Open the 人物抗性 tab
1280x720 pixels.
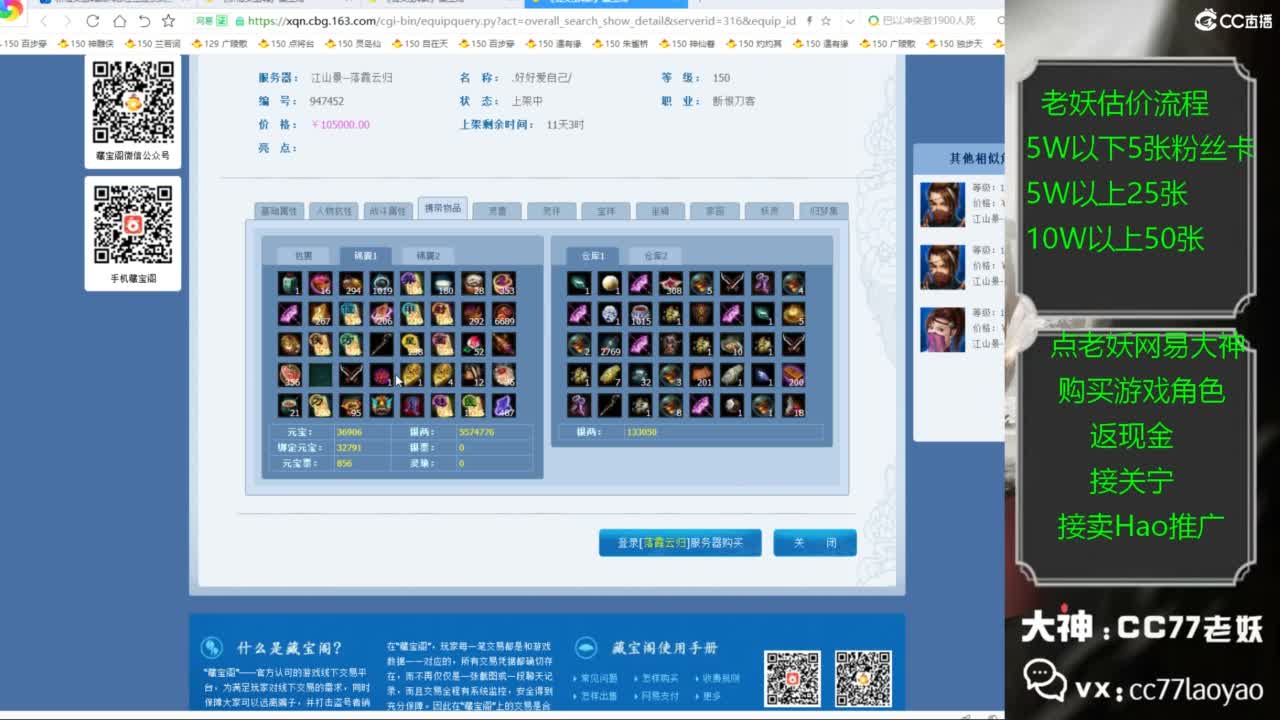pyautogui.click(x=333, y=211)
